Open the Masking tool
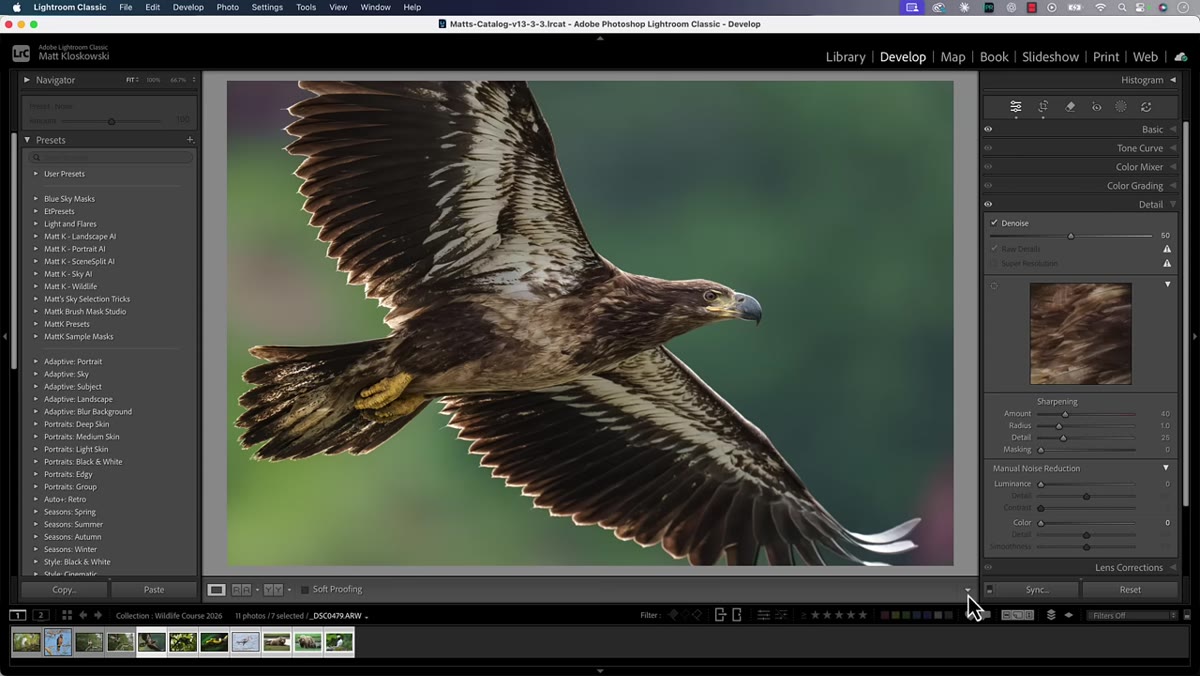 (1121, 106)
